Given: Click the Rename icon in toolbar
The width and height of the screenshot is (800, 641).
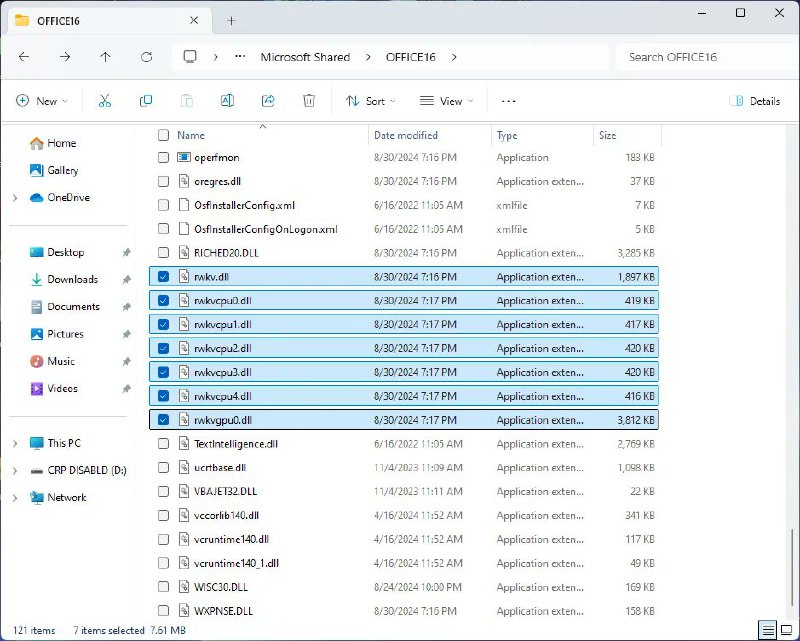Looking at the screenshot, I should tap(227, 101).
